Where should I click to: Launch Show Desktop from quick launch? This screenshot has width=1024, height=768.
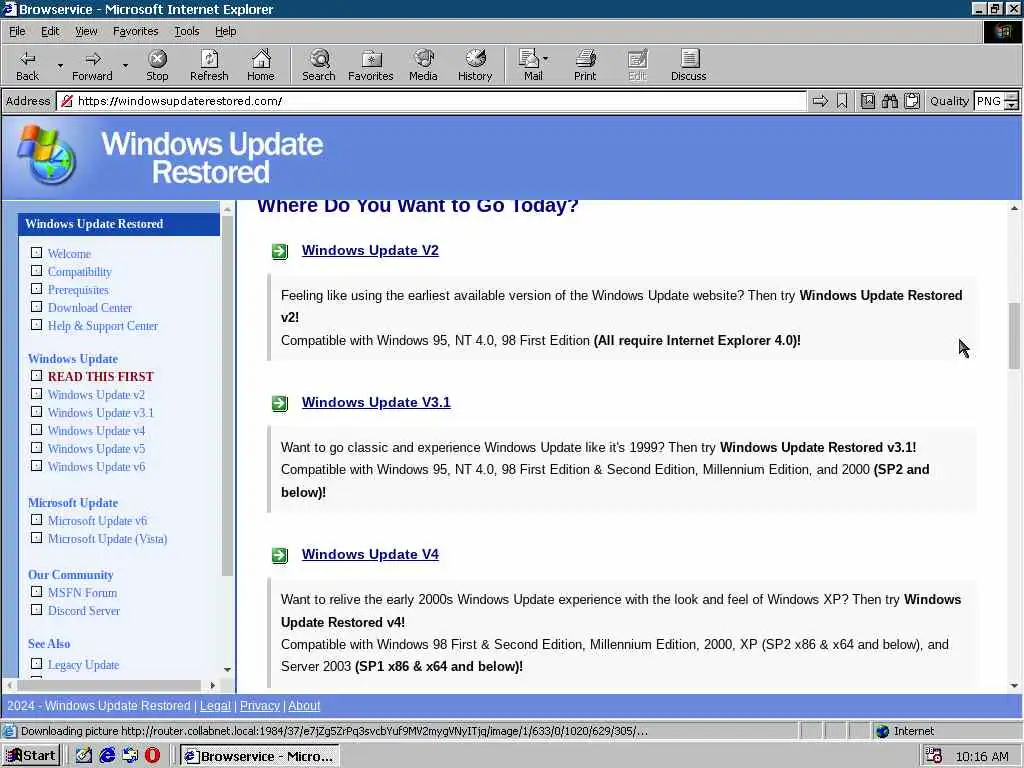[x=84, y=756]
